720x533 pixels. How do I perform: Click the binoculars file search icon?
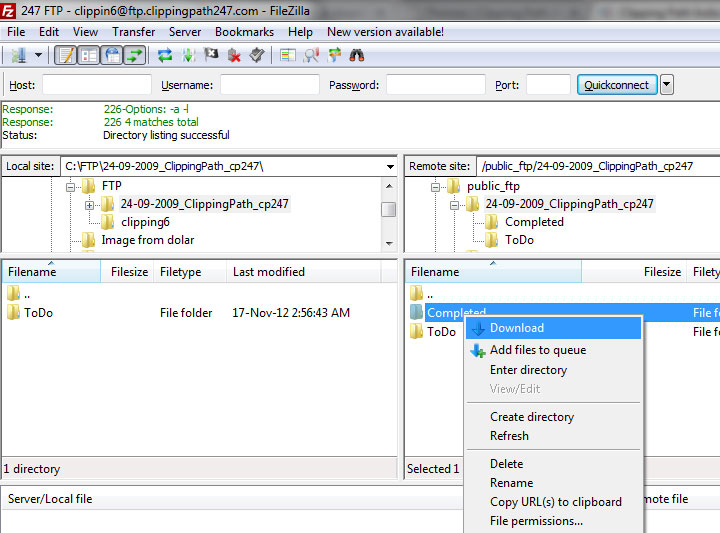point(357,56)
